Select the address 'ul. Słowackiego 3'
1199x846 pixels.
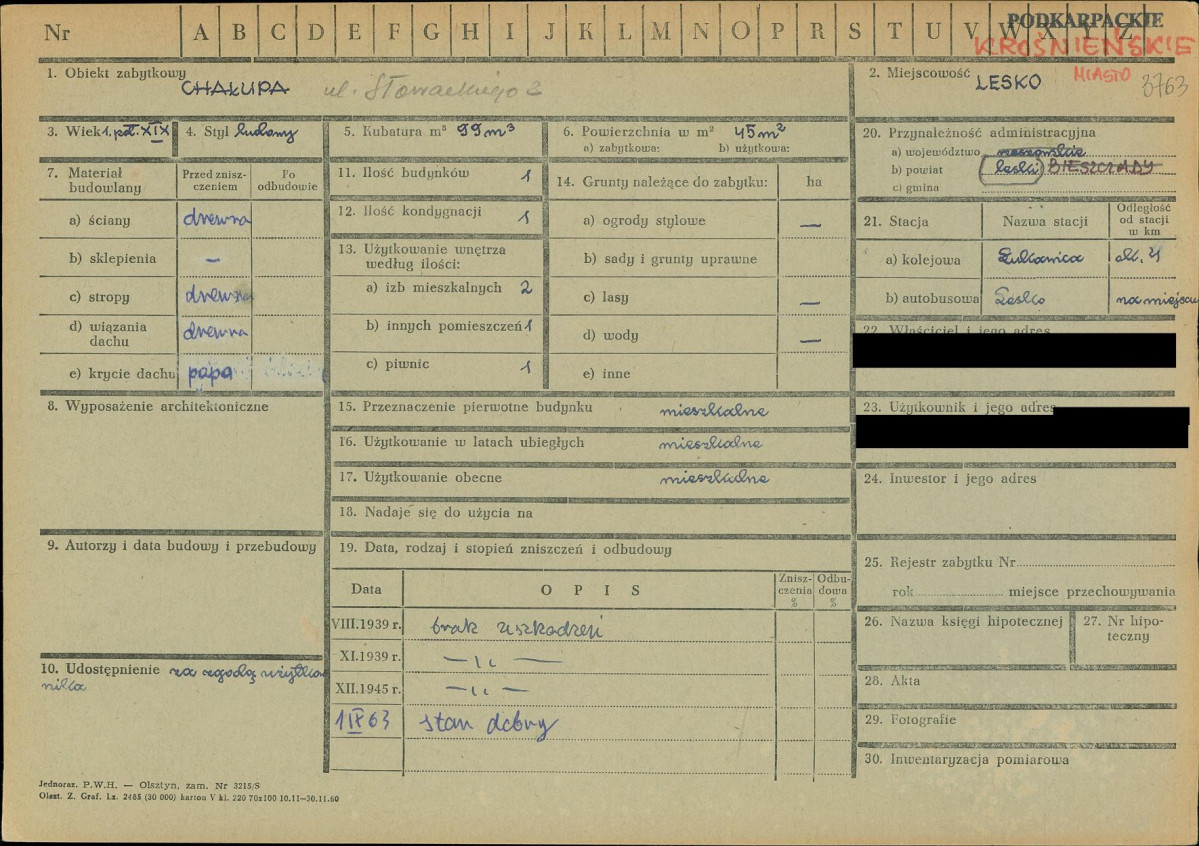pyautogui.click(x=432, y=89)
